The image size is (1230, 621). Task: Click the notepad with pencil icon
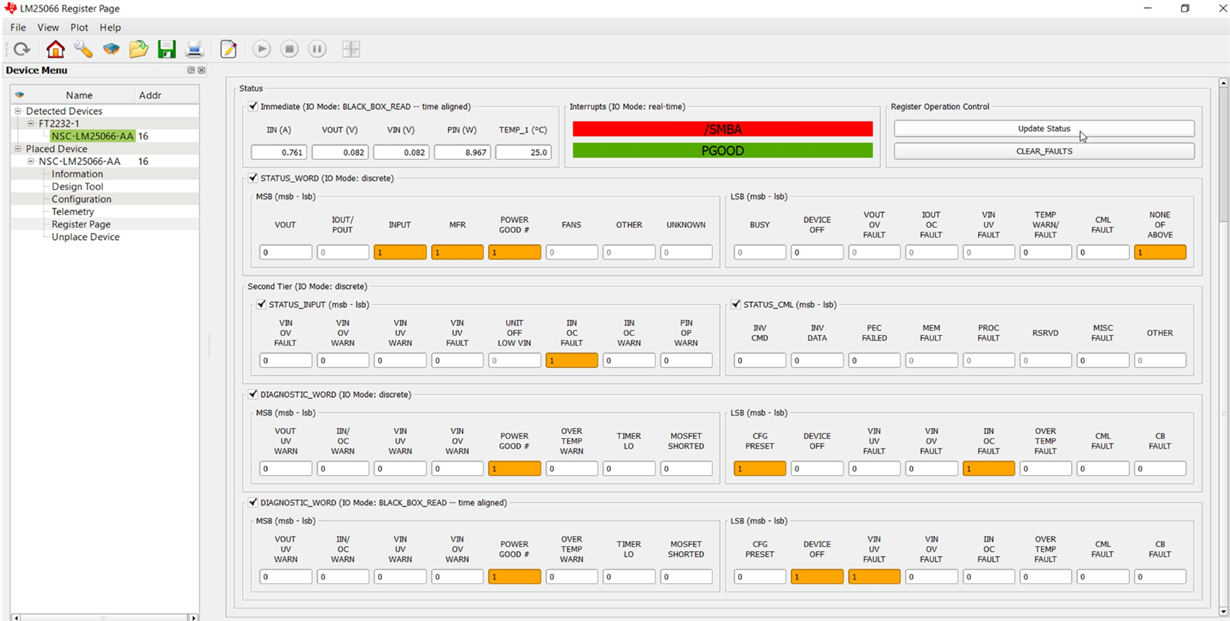pos(228,49)
